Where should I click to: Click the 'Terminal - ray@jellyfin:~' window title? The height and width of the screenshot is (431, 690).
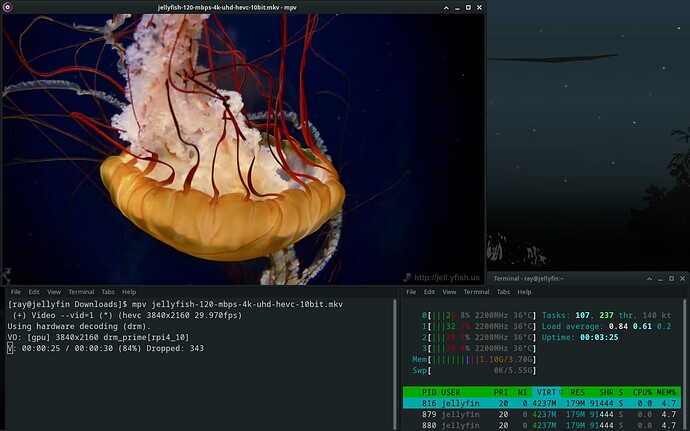click(529, 279)
